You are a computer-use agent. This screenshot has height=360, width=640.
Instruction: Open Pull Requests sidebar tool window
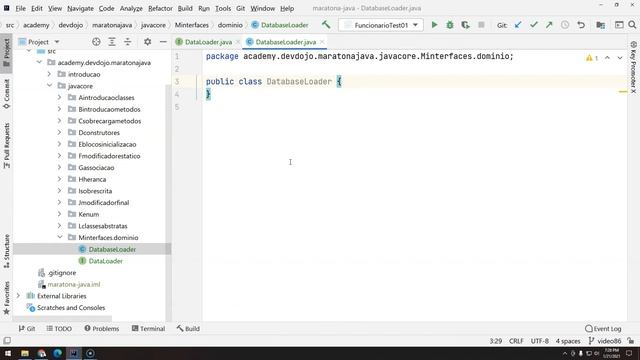7,146
